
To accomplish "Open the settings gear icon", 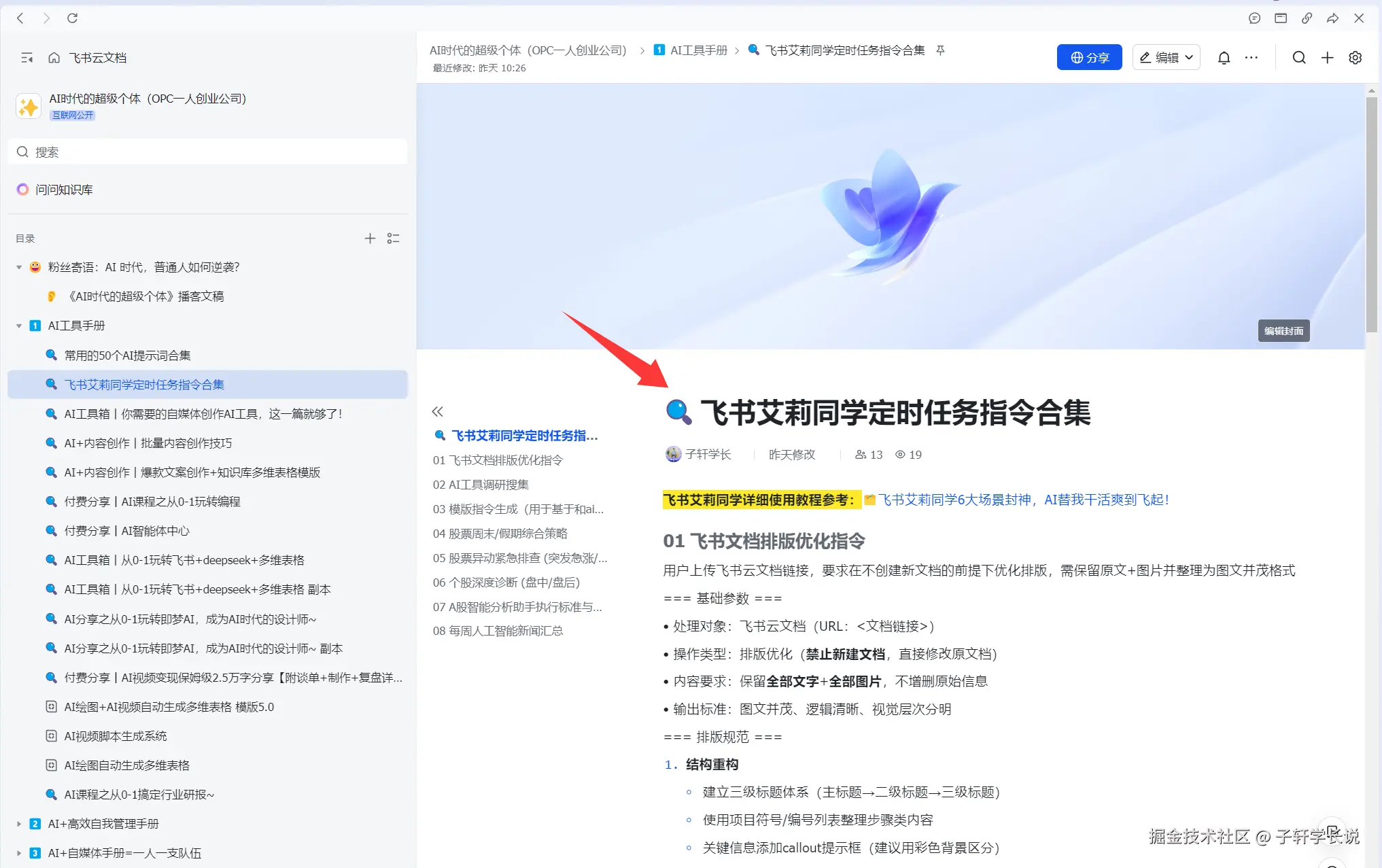I will 1355,58.
